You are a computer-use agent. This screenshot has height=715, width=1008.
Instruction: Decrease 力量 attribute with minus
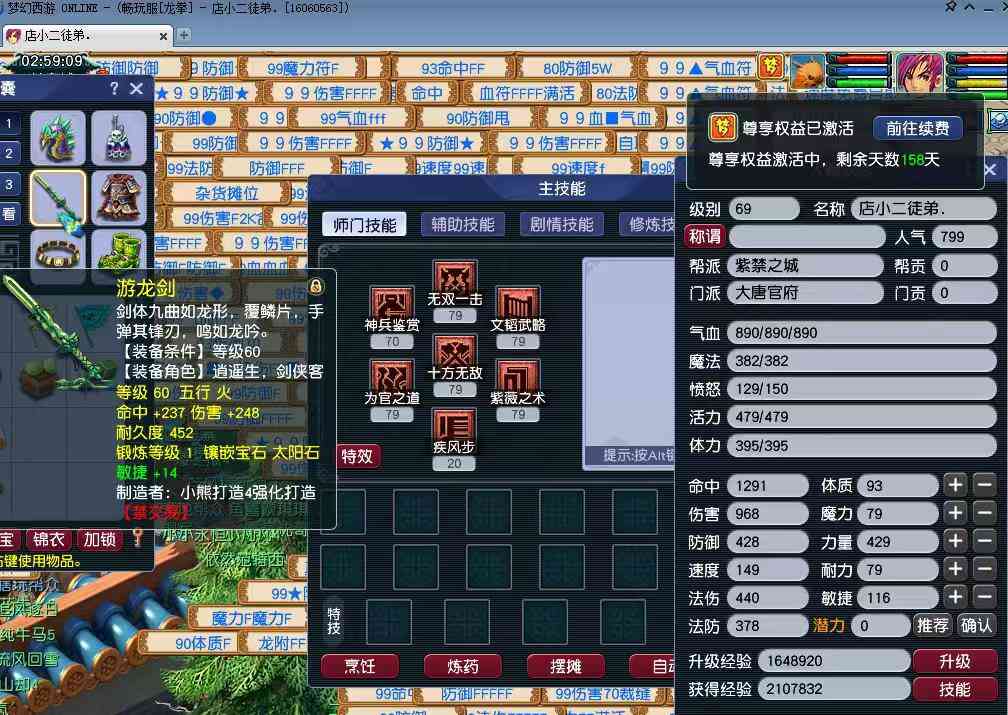984,541
